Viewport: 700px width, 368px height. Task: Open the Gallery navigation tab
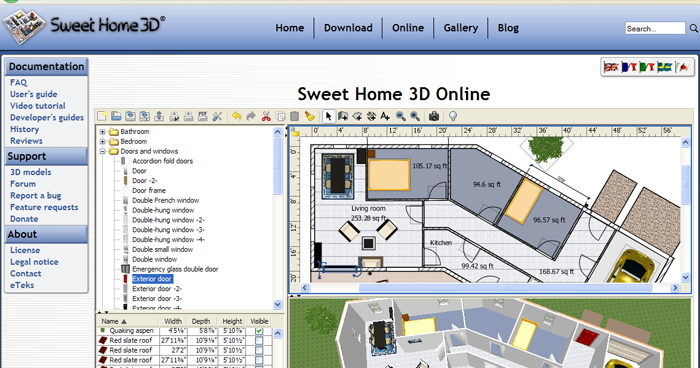pos(461,28)
